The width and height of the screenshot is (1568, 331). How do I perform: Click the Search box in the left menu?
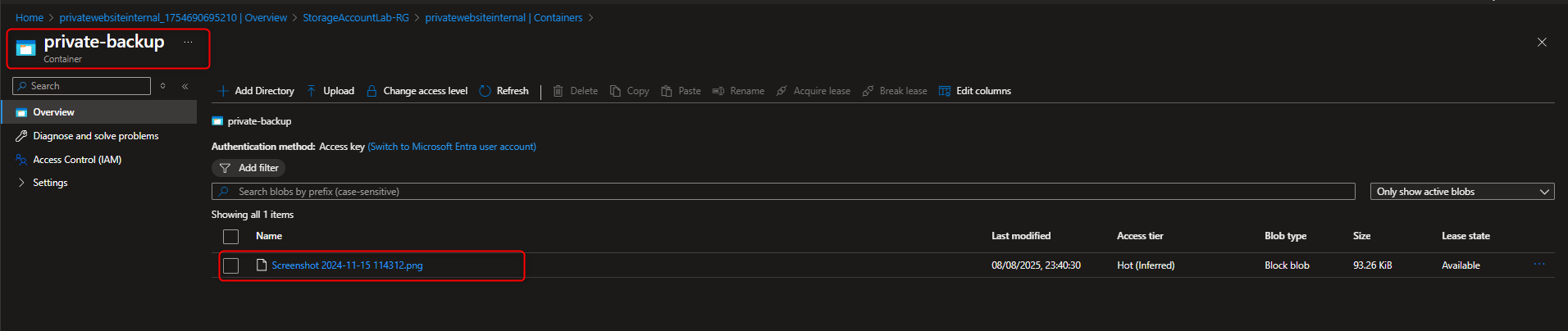point(82,86)
